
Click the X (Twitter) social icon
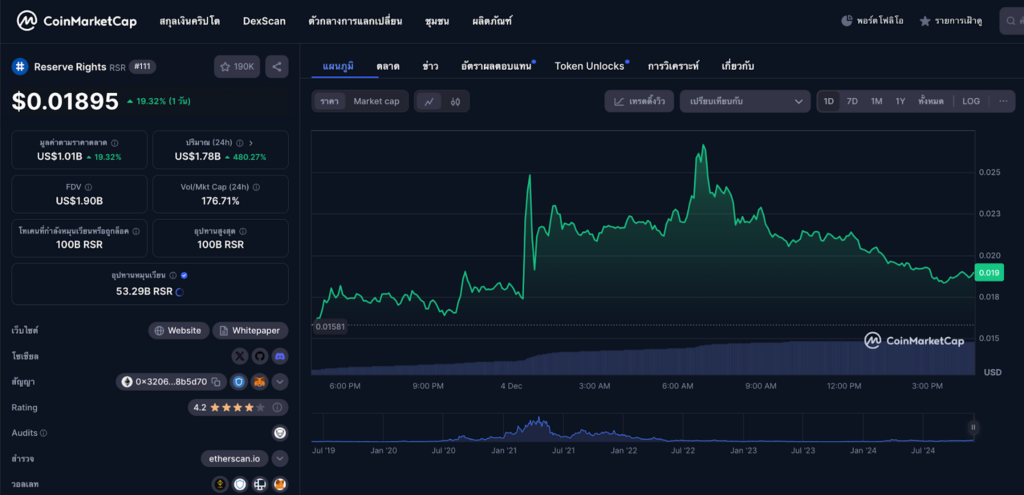240,356
